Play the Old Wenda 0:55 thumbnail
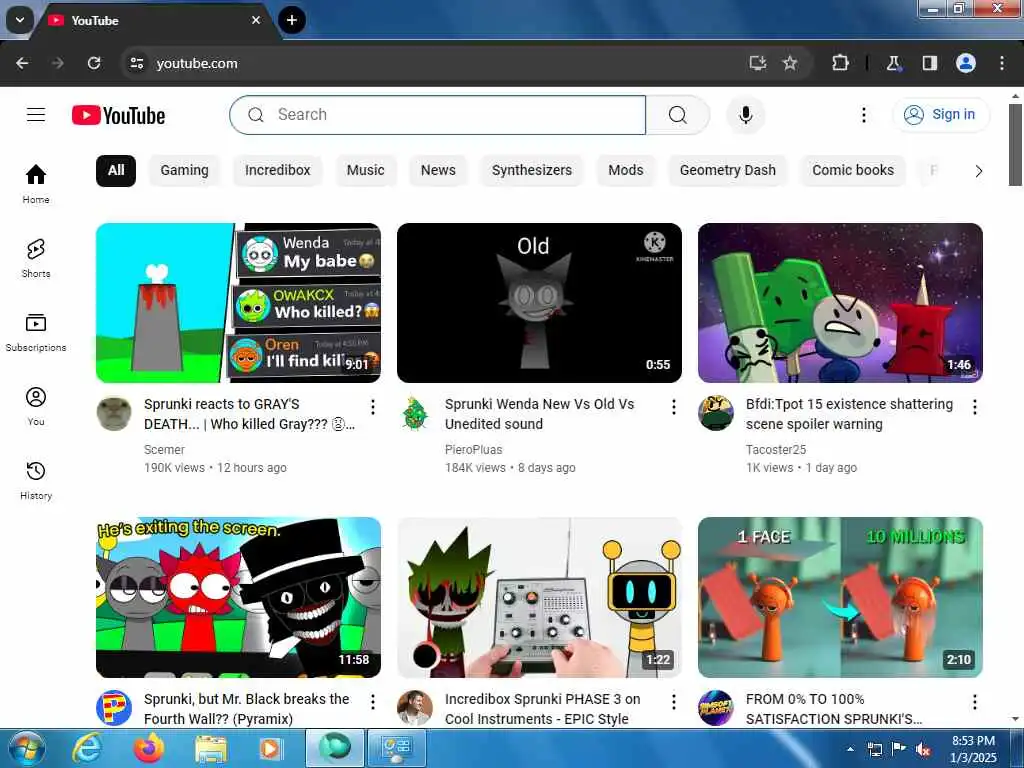This screenshot has height=768, width=1024. 539,303
